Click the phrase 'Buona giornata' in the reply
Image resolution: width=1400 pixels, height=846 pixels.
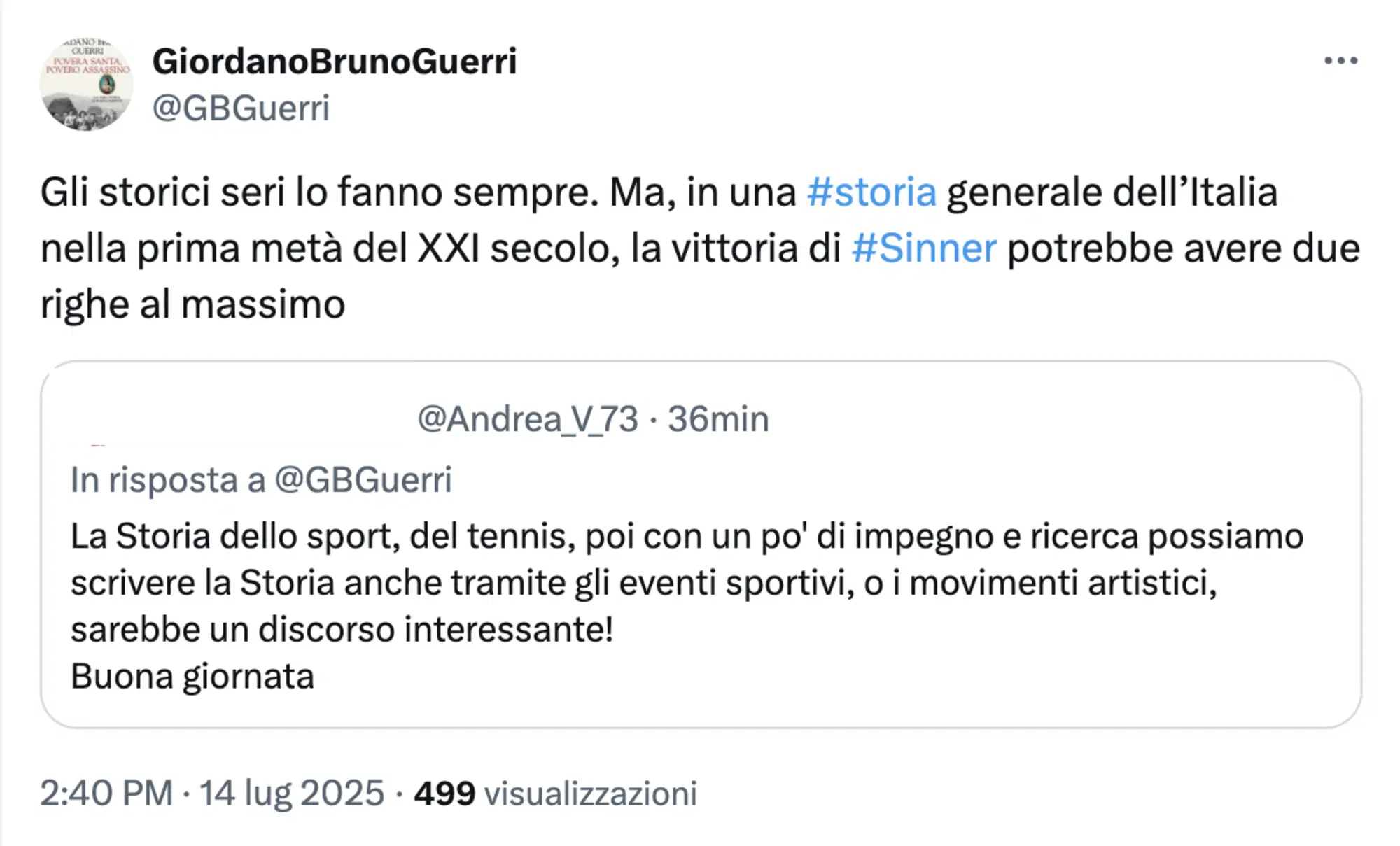(192, 677)
